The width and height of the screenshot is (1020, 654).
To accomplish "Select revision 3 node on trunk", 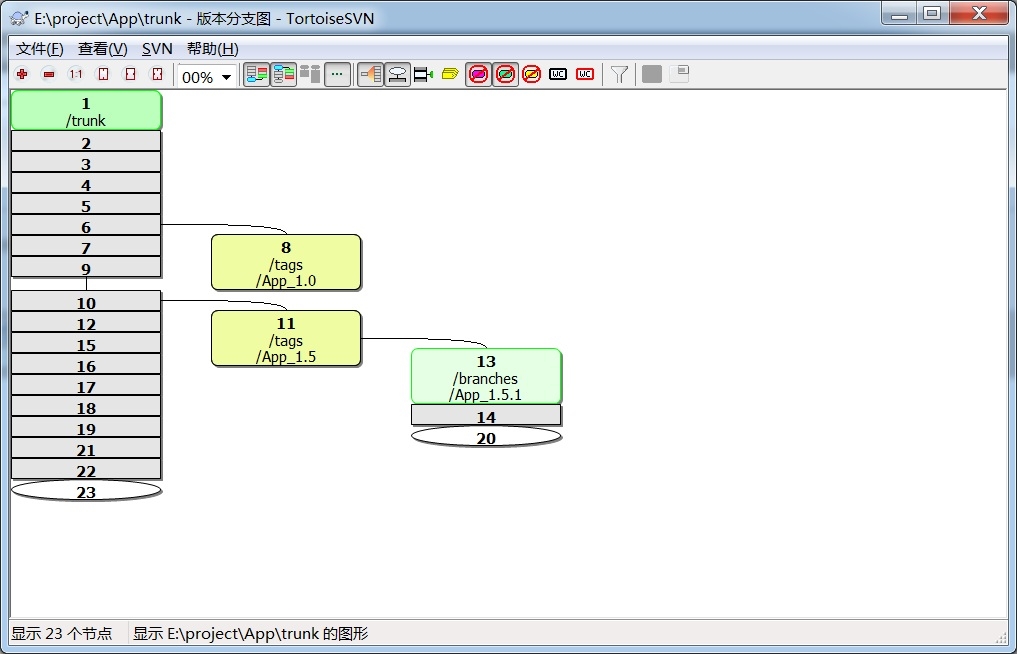I will (86, 163).
